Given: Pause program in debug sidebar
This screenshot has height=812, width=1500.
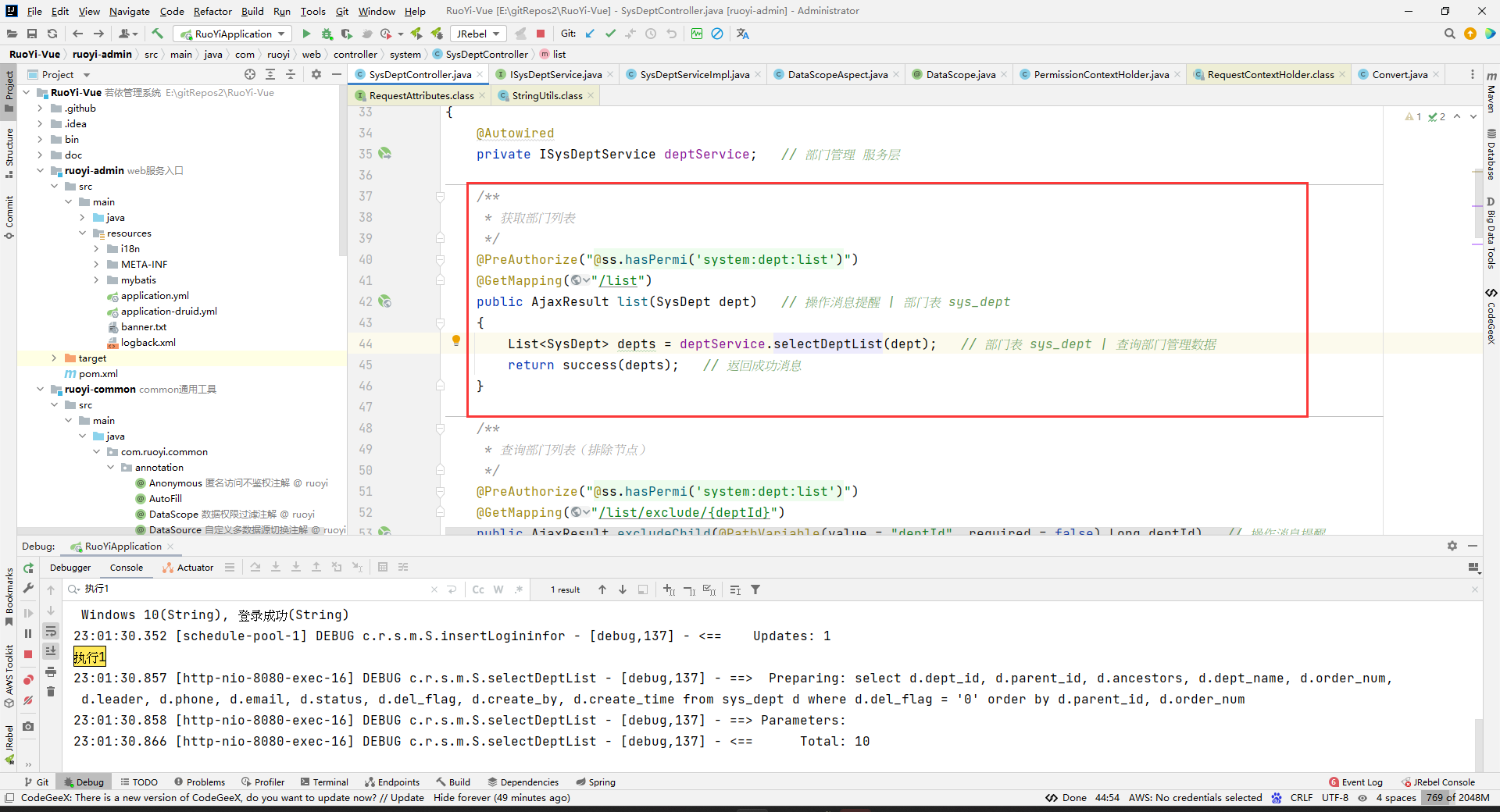Looking at the screenshot, I should 28,634.
